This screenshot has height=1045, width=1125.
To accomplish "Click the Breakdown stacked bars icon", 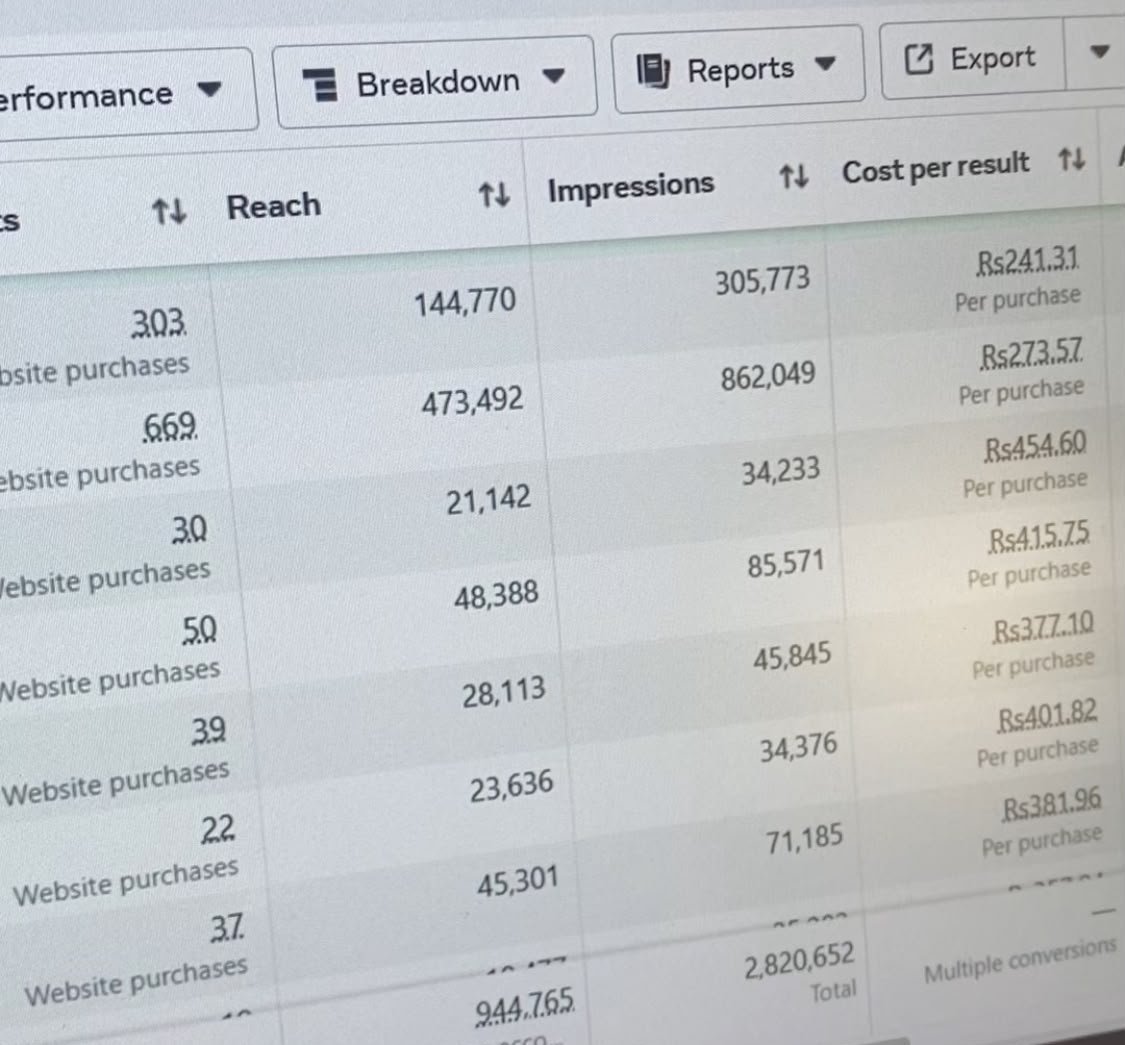I will 321,85.
